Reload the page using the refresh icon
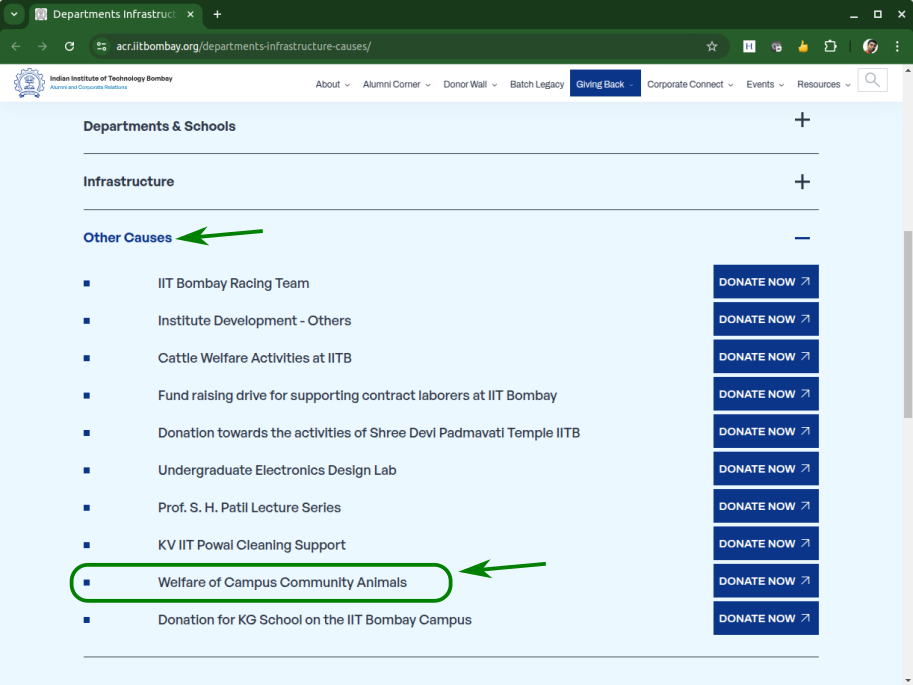Screen dimensions: 913x685 (x=69, y=46)
